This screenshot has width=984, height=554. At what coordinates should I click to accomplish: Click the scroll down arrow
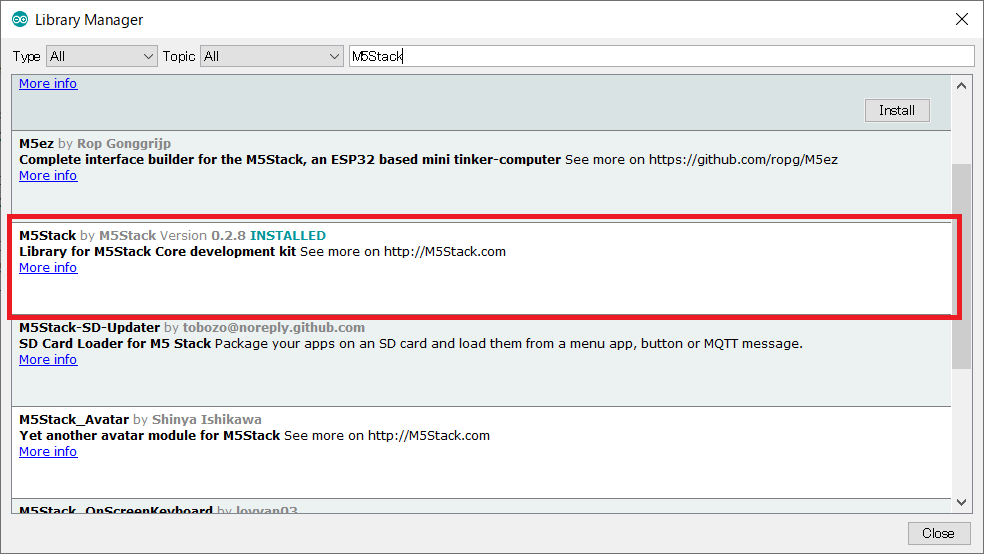(961, 502)
